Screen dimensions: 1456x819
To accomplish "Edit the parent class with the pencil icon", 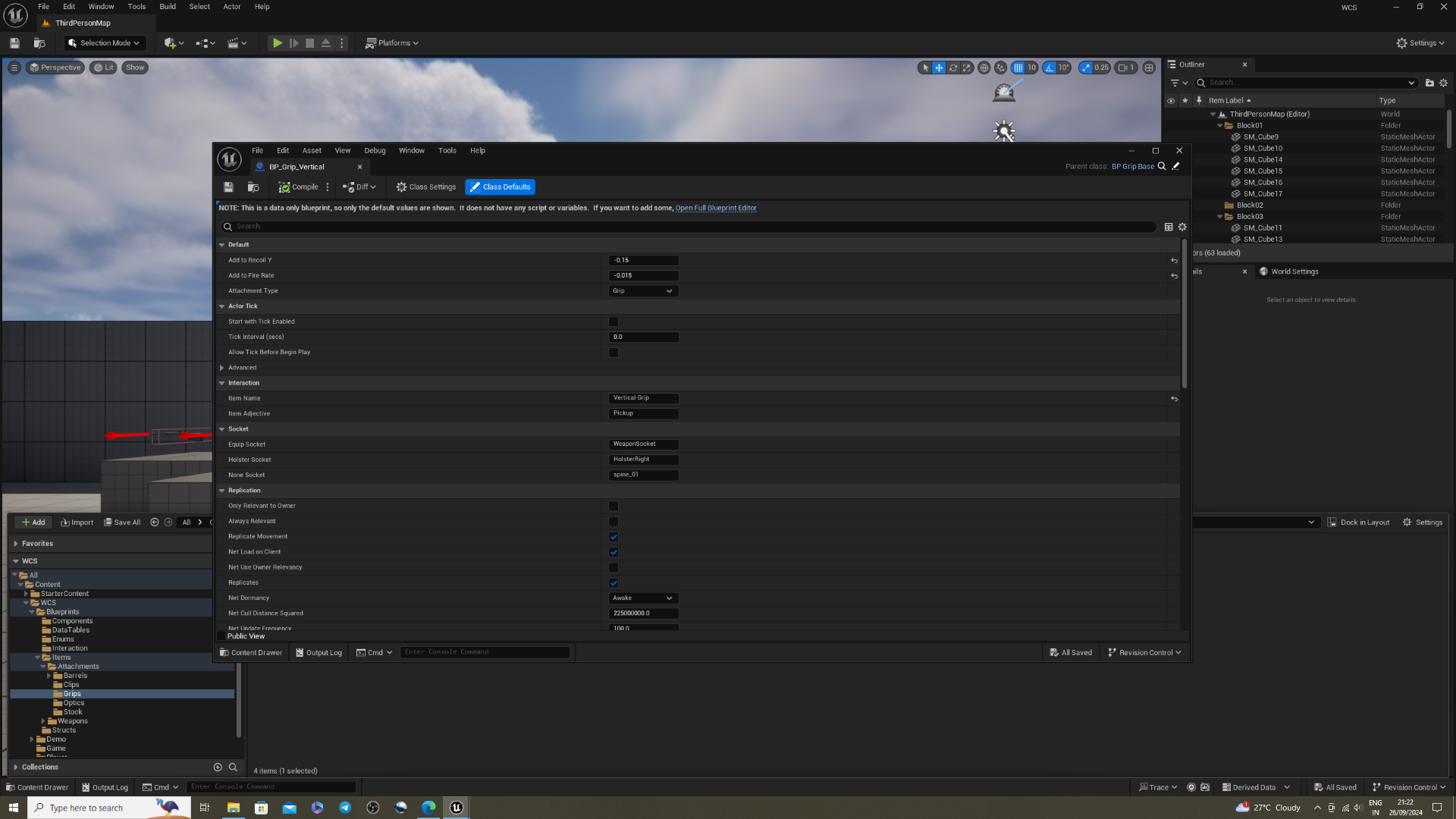I will [x=1176, y=166].
